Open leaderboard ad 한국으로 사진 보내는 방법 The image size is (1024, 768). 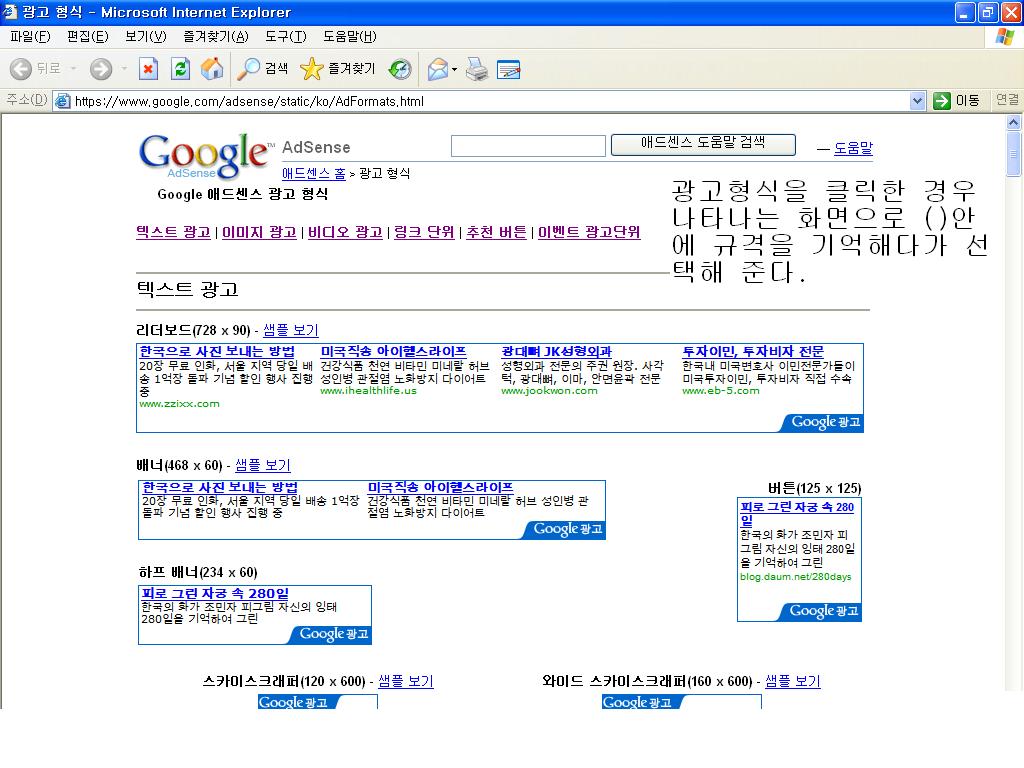tap(217, 351)
